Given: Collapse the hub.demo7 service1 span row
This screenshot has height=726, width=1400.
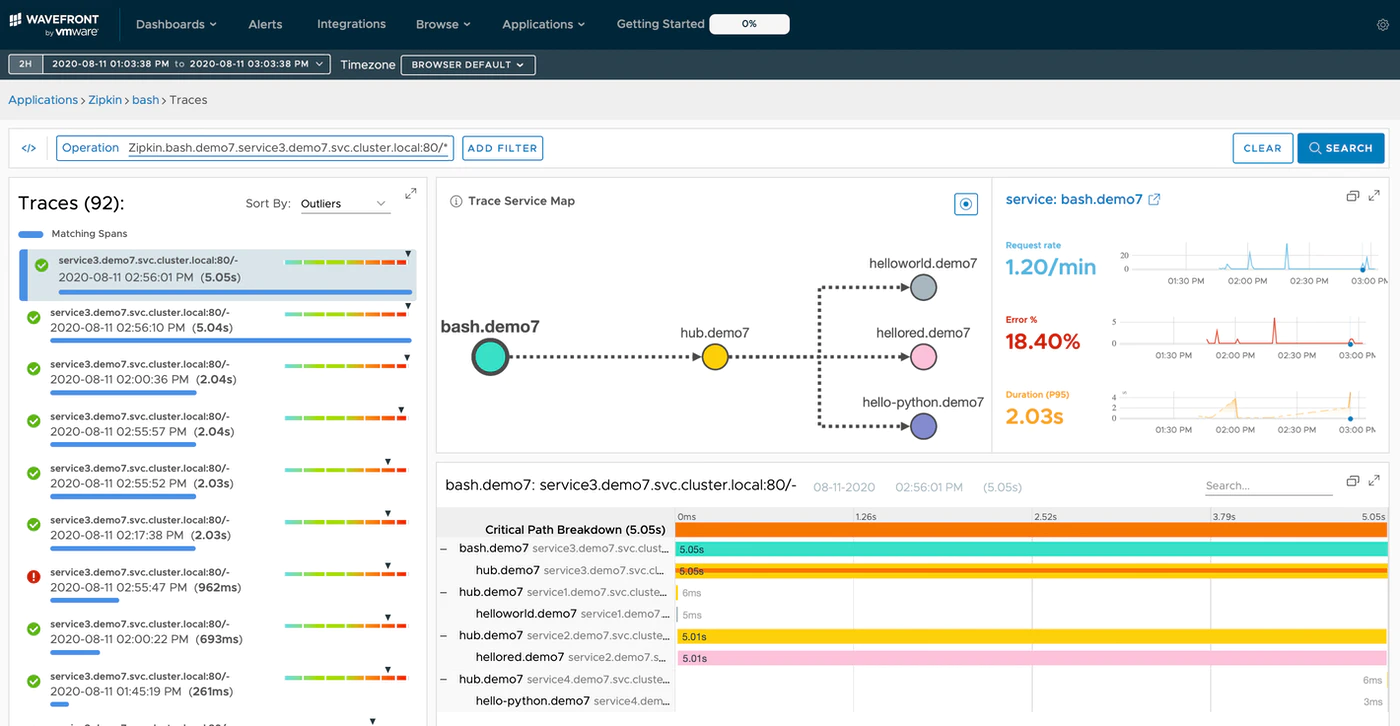Looking at the screenshot, I should point(443,592).
